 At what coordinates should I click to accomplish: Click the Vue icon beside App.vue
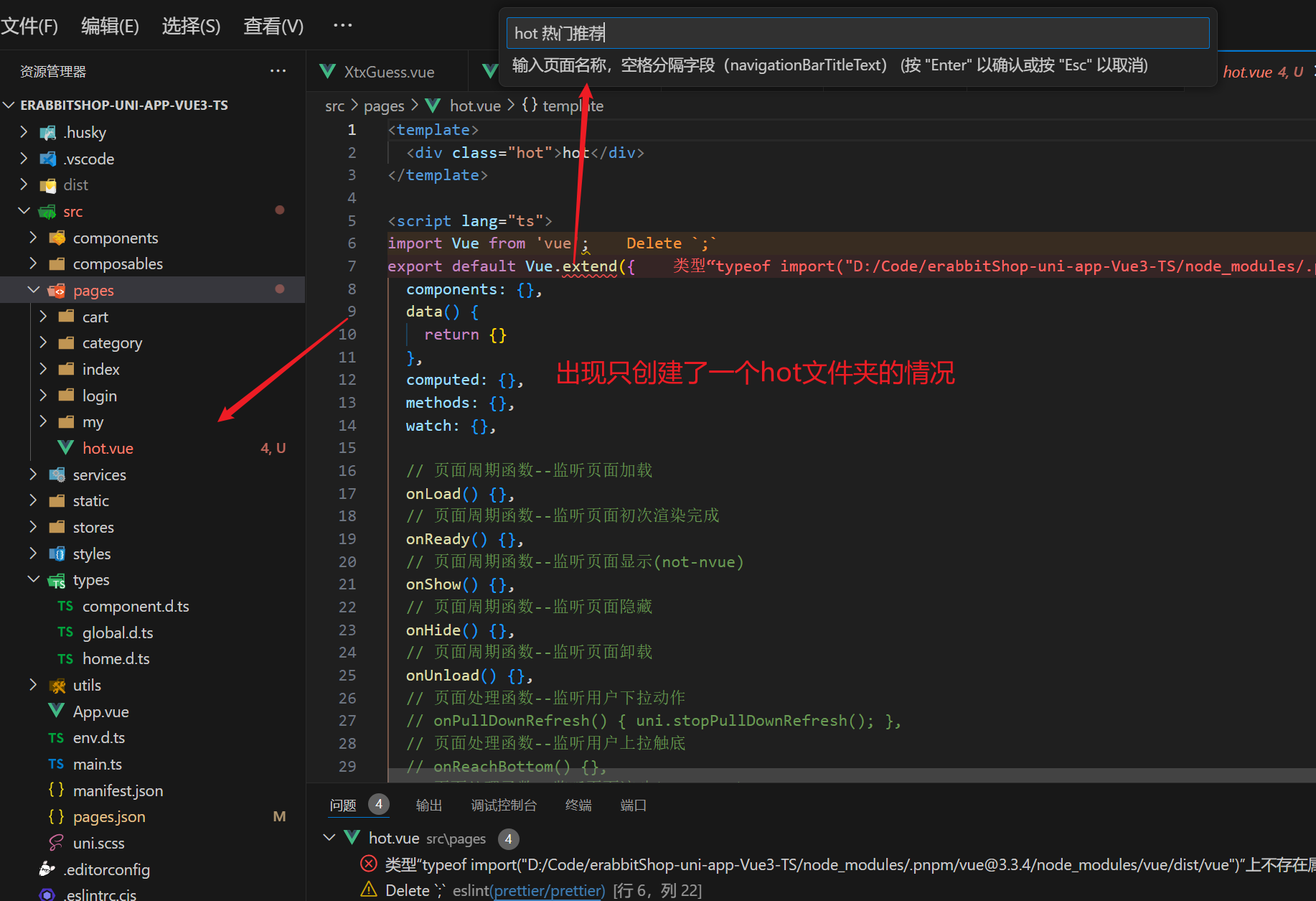point(56,711)
